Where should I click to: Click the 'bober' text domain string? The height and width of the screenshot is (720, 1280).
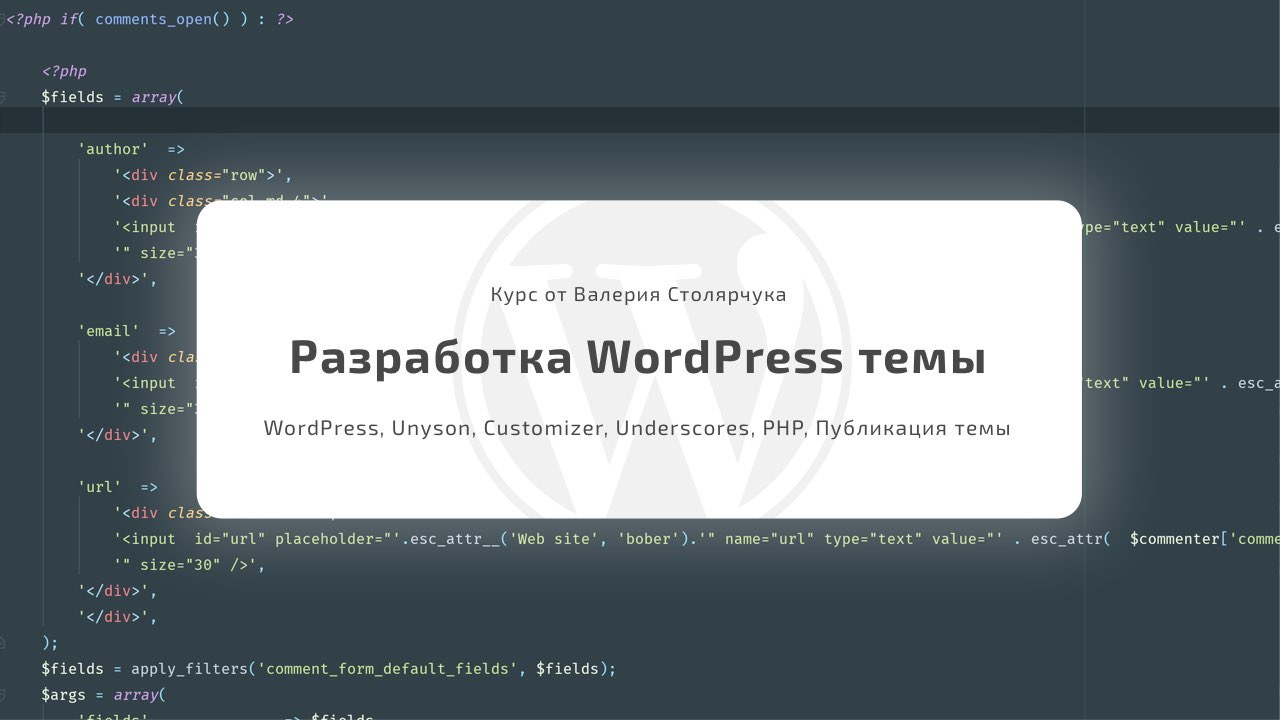[x=649, y=538]
